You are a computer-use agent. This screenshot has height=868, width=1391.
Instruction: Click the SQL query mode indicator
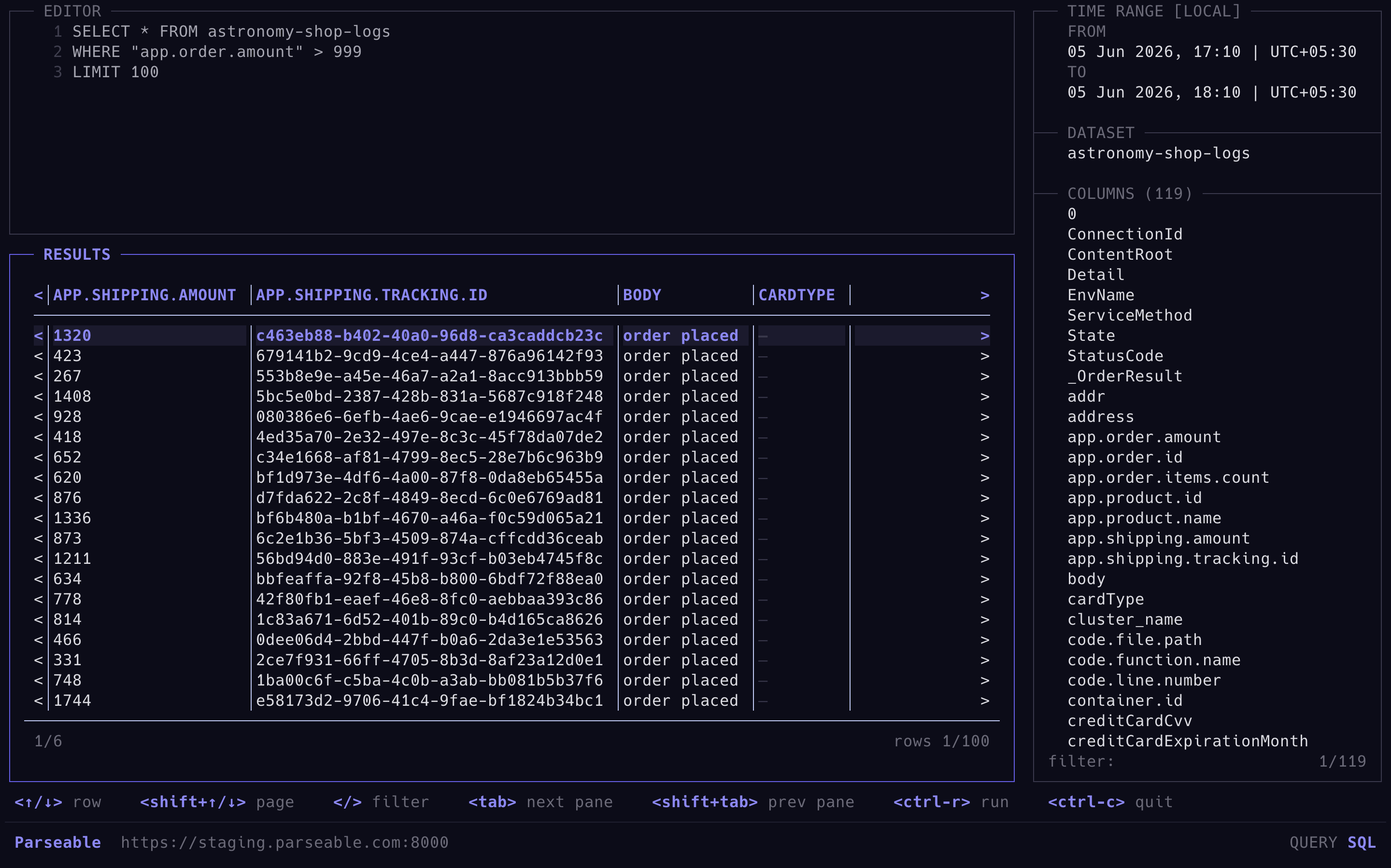pos(1362,843)
